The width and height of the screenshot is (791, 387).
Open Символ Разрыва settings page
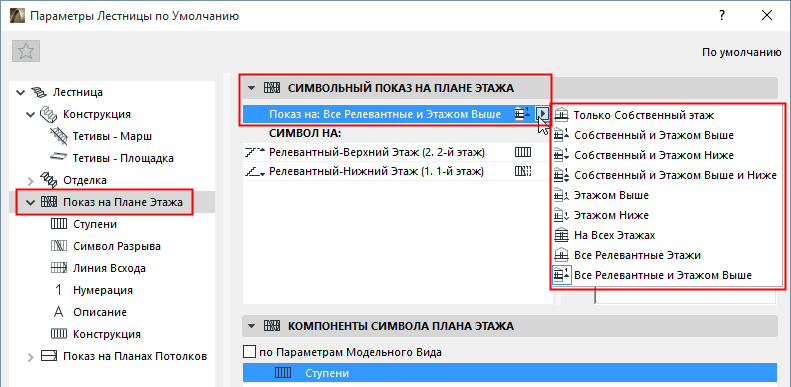(117, 246)
